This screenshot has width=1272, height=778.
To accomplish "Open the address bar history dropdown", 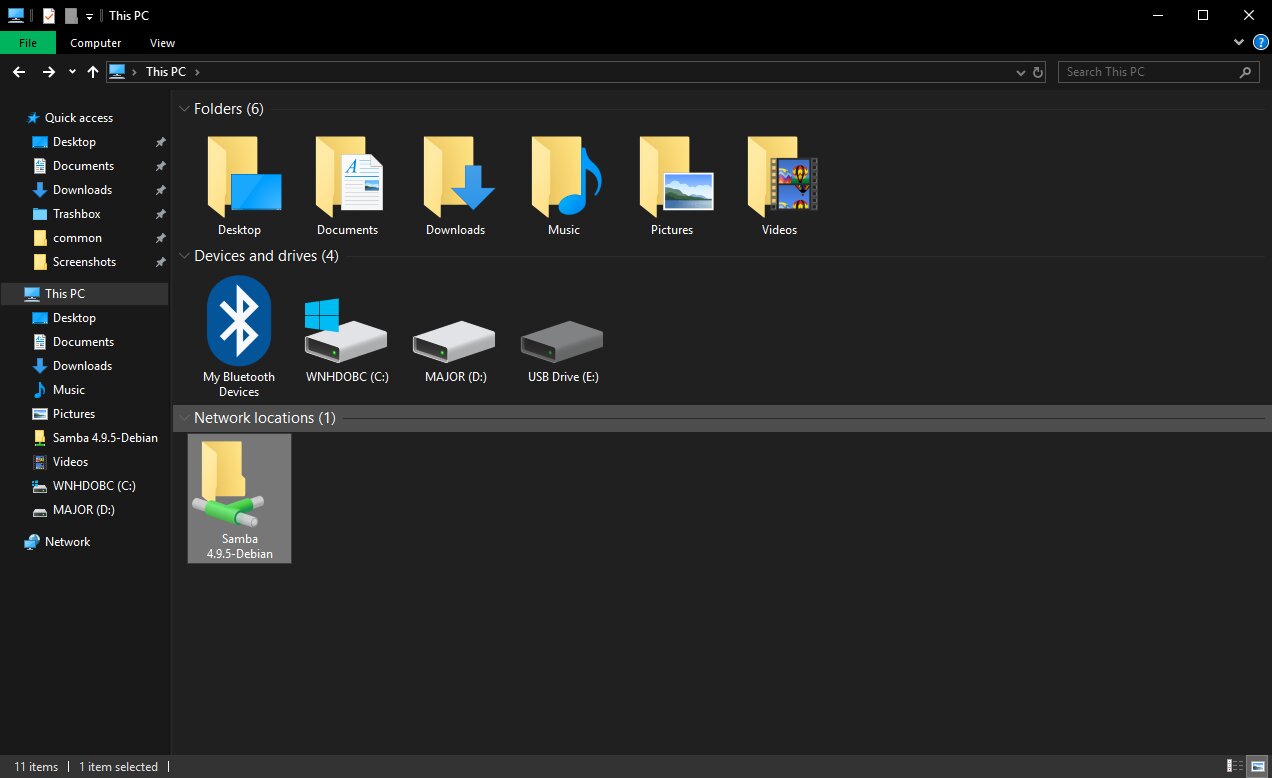I will click(x=1020, y=72).
